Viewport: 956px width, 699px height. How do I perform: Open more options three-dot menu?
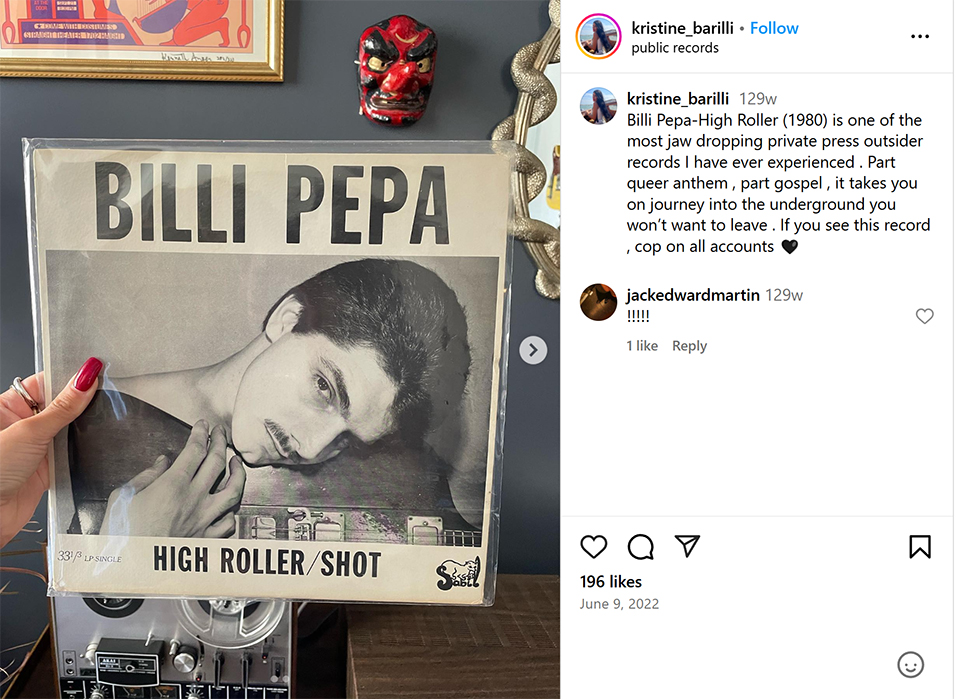920,37
